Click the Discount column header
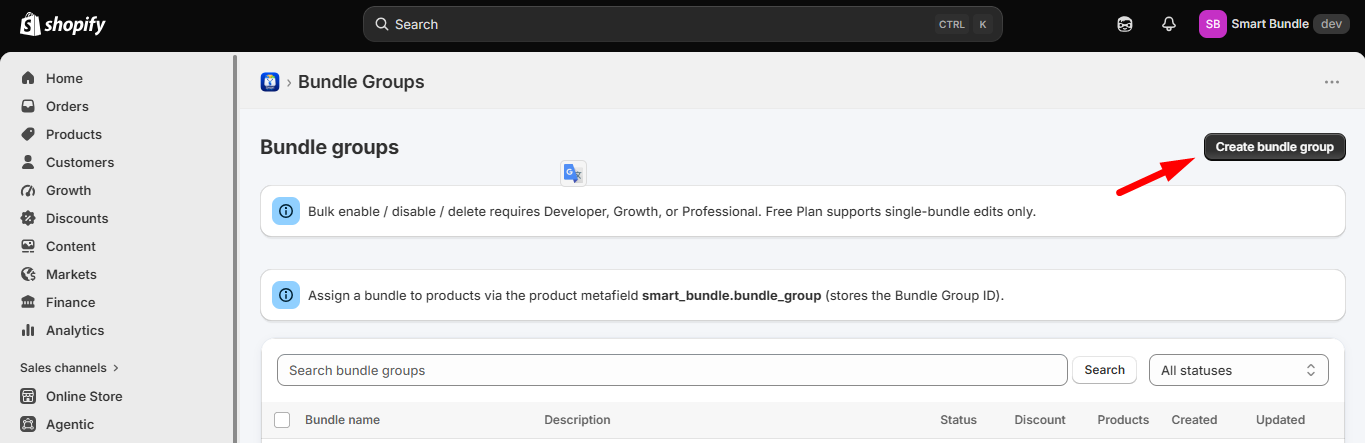Image resolution: width=1365 pixels, height=443 pixels. coord(1040,420)
